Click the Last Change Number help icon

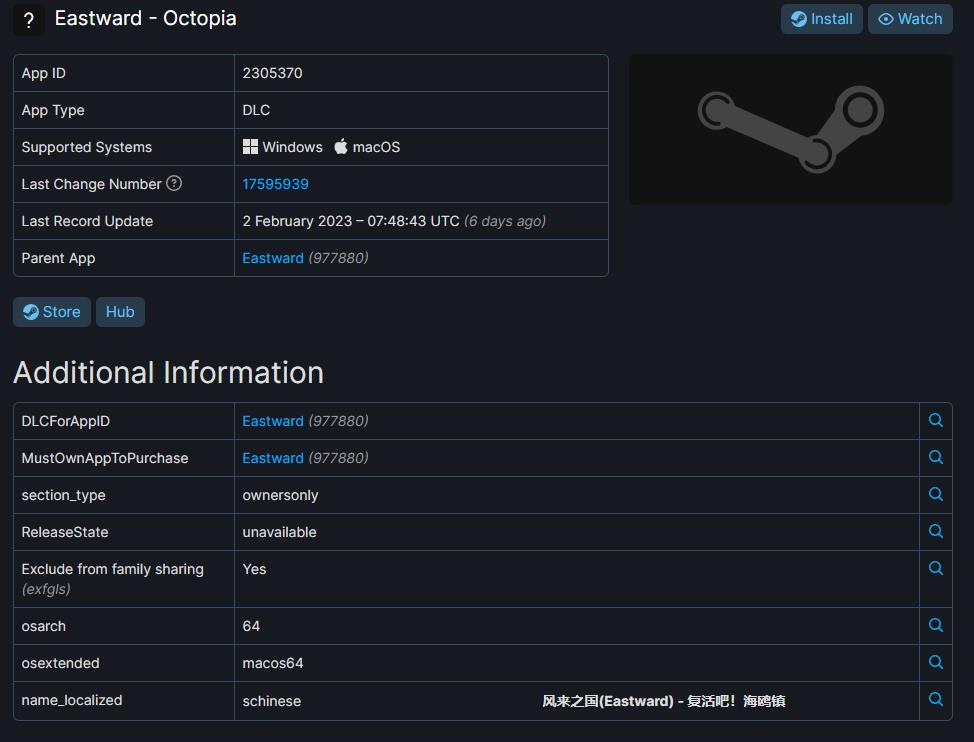[x=174, y=183]
